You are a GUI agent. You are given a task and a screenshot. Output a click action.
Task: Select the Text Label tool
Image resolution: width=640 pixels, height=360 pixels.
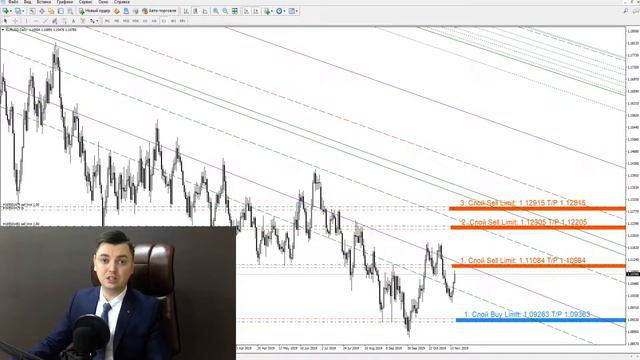point(82,21)
